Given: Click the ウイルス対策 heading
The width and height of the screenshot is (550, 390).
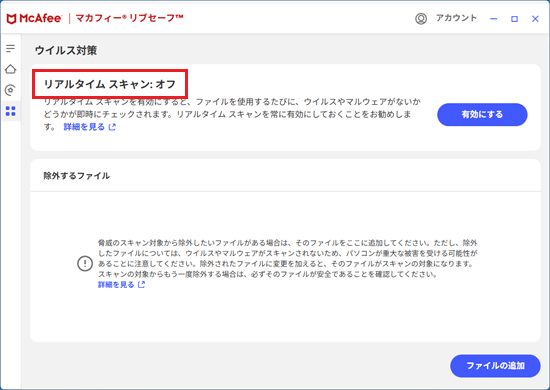Looking at the screenshot, I should click(66, 51).
